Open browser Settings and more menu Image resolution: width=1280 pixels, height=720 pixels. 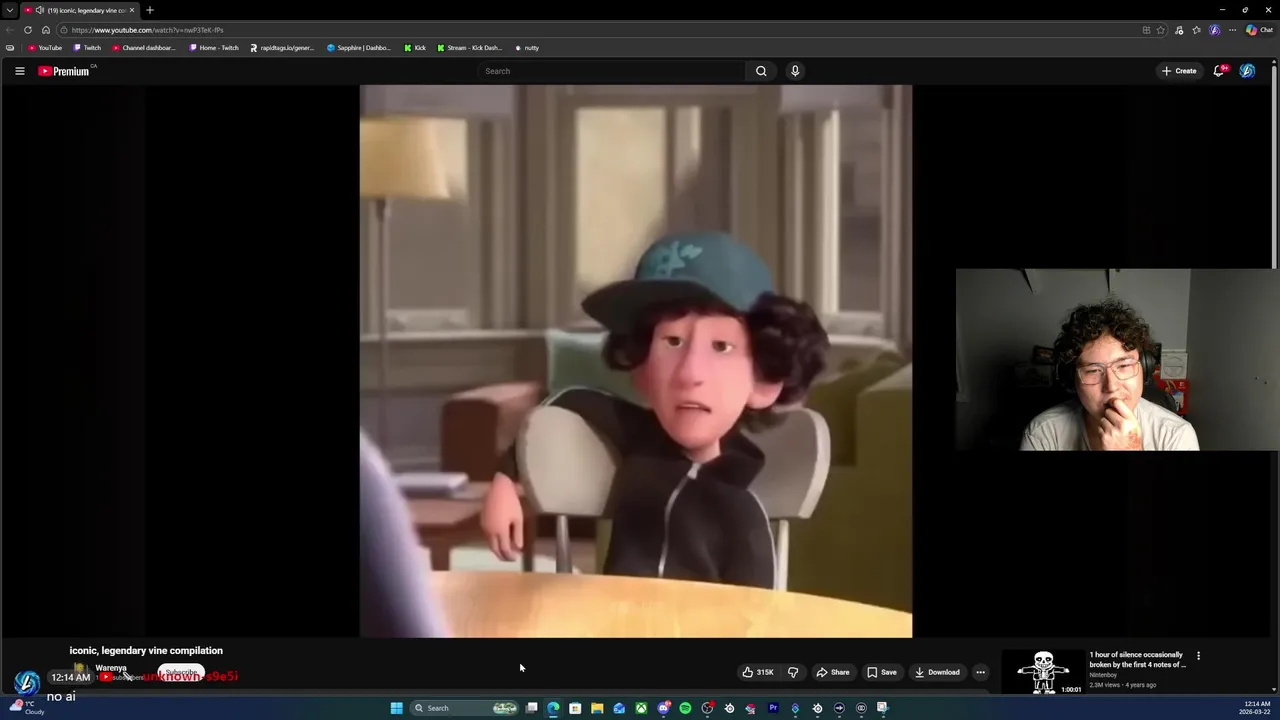1233,30
